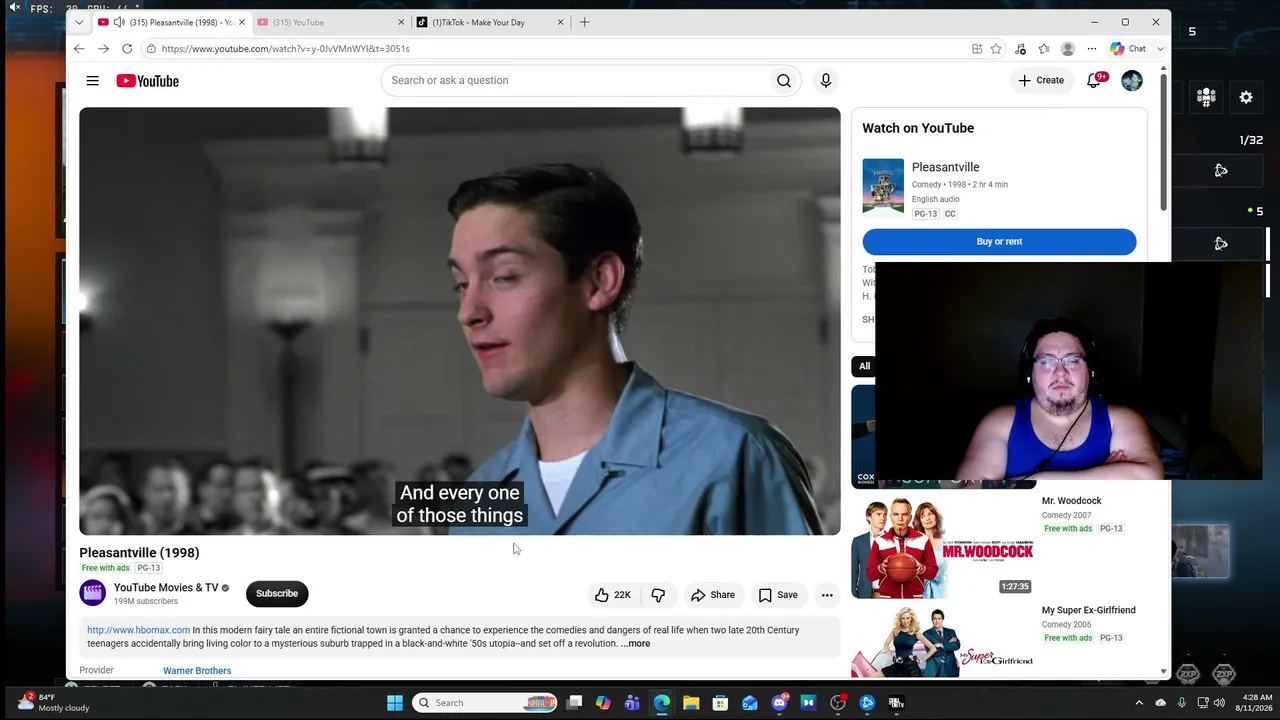Show hidden system tray icons
The image size is (1280, 720).
click(x=1139, y=703)
